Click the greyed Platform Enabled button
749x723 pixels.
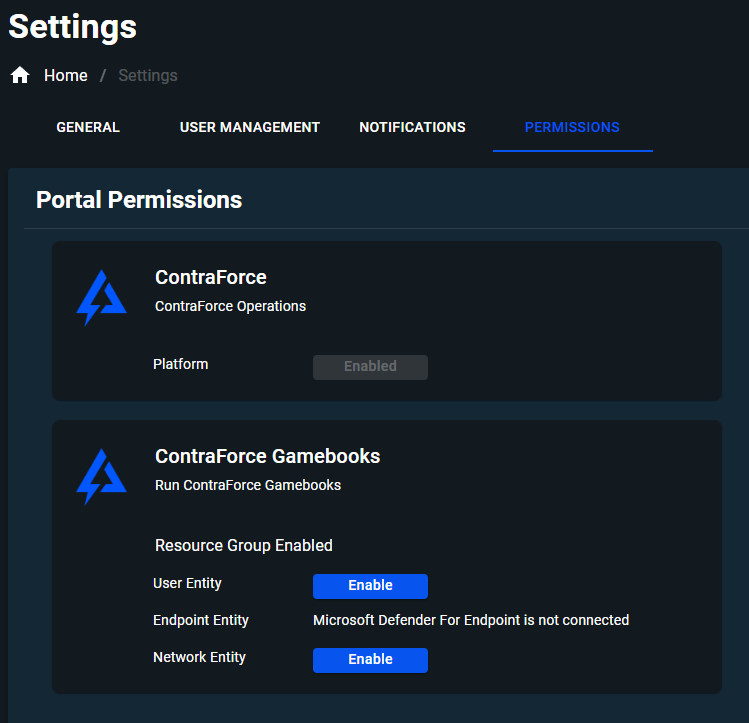point(370,367)
